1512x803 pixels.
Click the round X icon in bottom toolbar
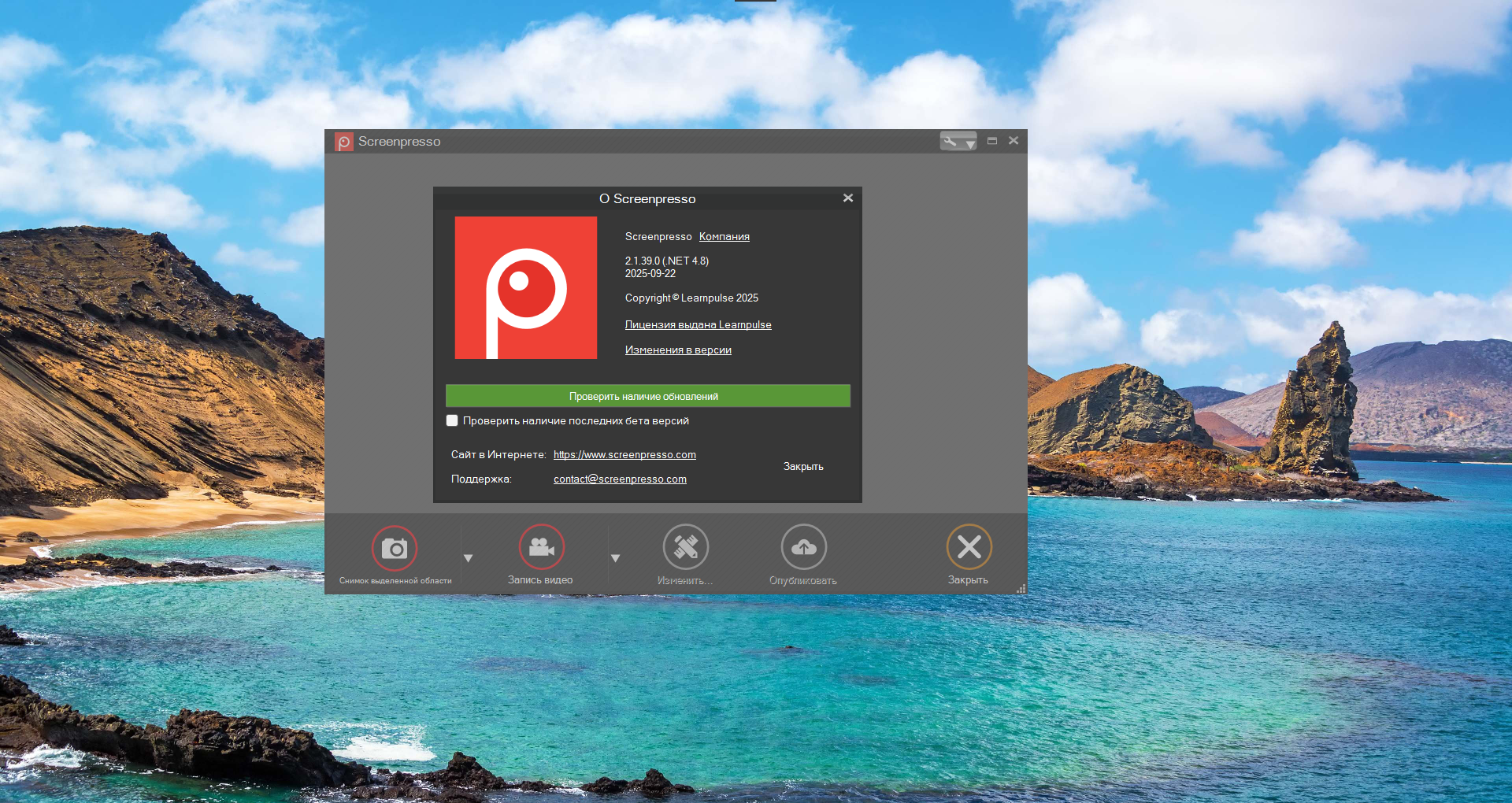(x=969, y=547)
